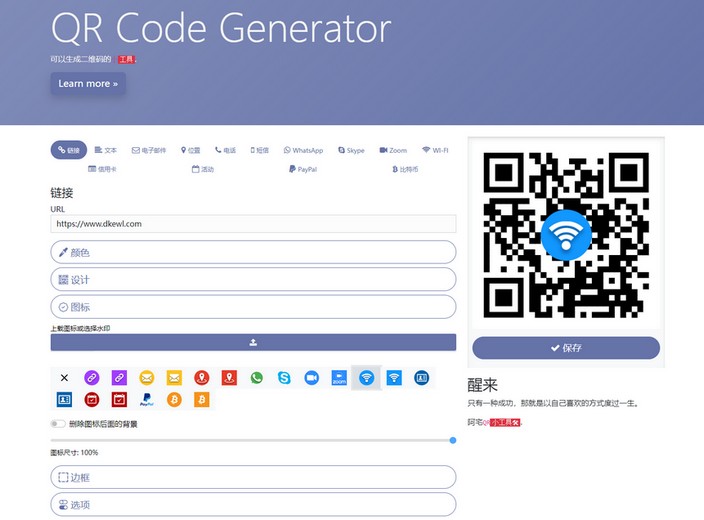
Task: Switch to the 电子邮件 email tab
Action: (x=149, y=150)
